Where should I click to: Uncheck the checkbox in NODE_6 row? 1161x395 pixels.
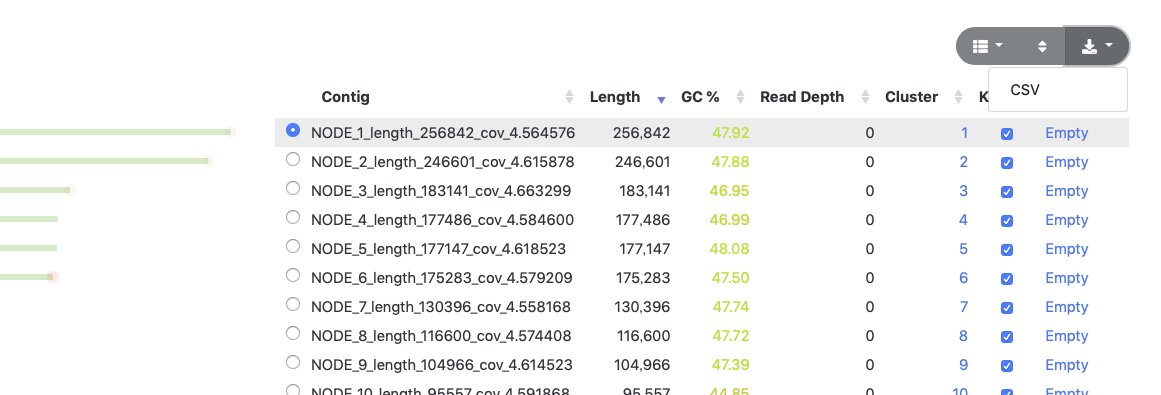(x=1007, y=279)
